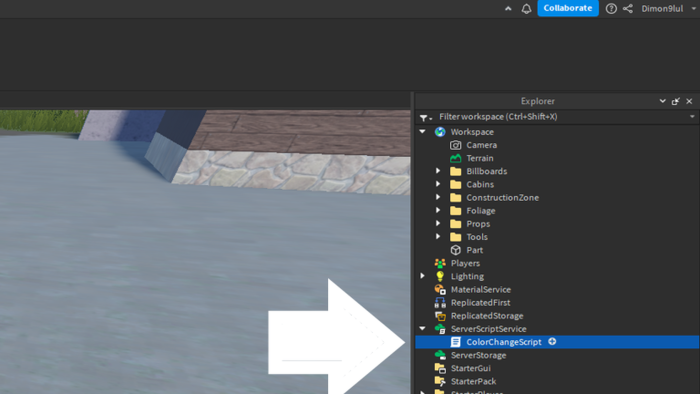Click the Part cube icon
This screenshot has width=700, height=394.
click(455, 250)
